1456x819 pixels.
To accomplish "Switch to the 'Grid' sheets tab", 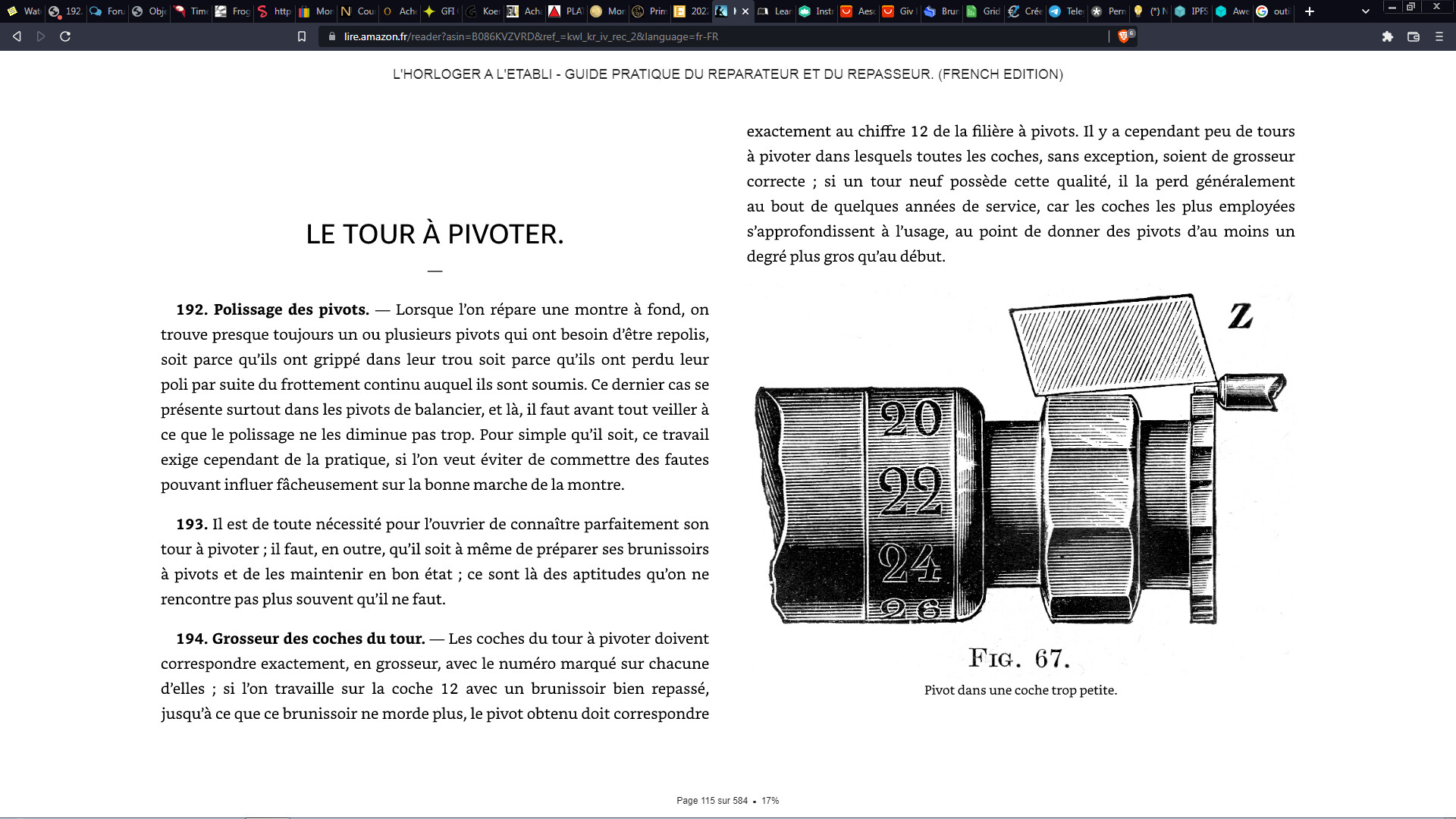I will 982,11.
